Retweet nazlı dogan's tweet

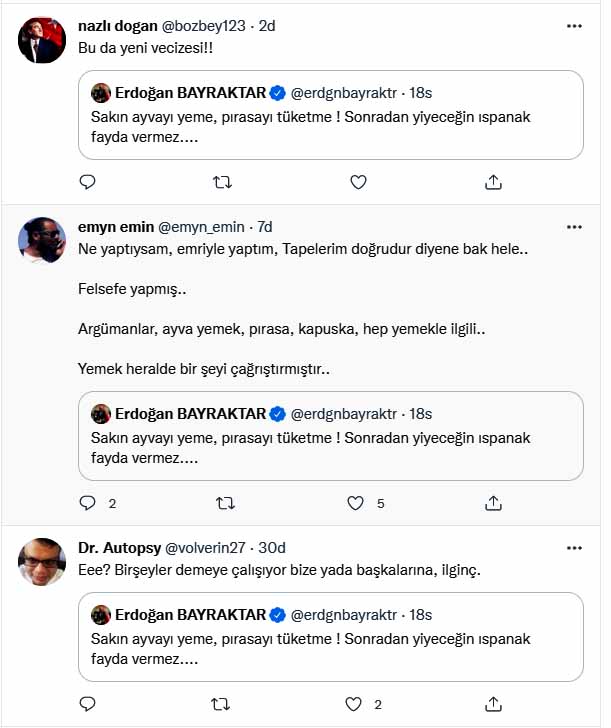(223, 182)
